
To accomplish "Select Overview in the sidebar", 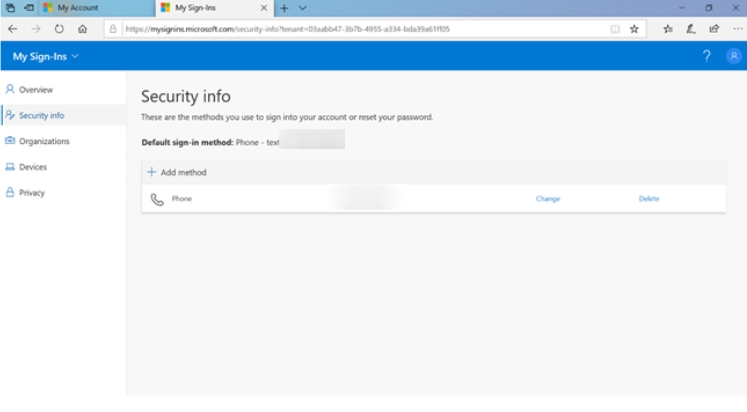I will (35, 90).
